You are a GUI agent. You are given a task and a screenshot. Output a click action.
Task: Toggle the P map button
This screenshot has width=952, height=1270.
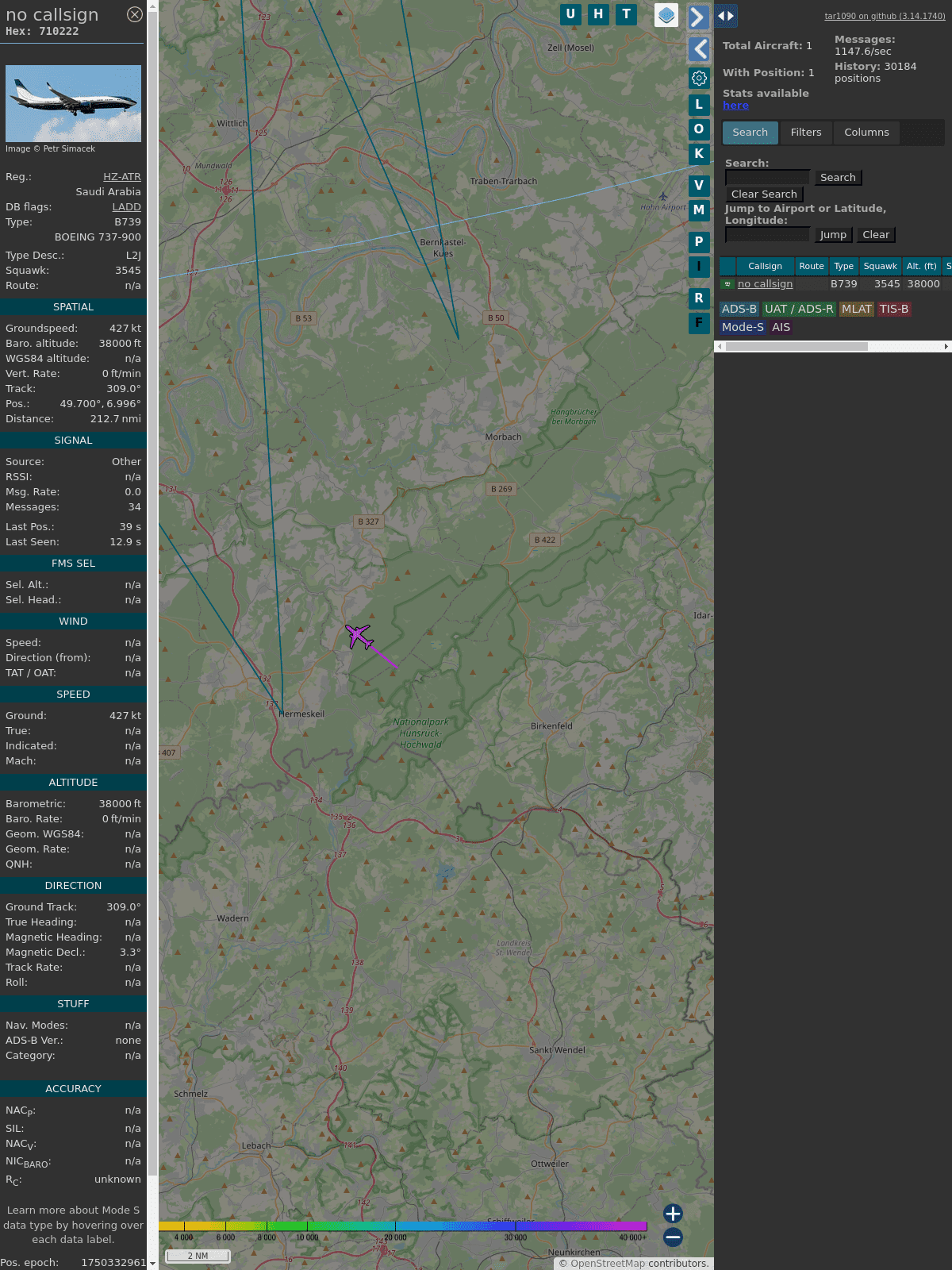(x=699, y=241)
